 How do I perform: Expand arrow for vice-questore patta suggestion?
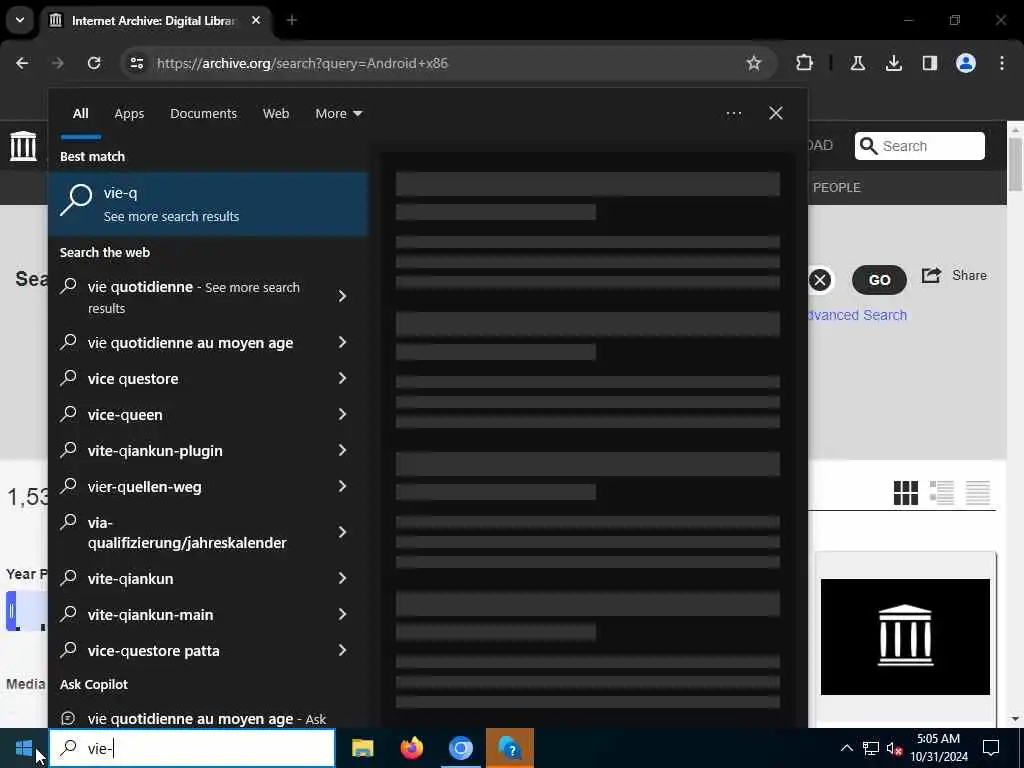coord(342,650)
